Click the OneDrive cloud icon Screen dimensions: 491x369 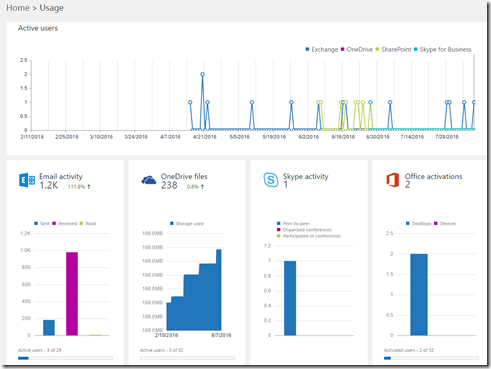[149, 180]
